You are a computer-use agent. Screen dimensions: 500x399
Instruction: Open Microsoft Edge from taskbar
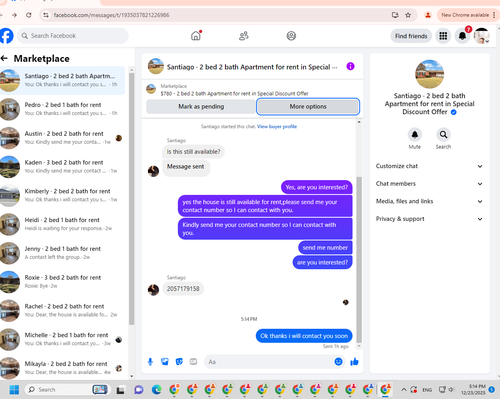pyautogui.click(x=156, y=389)
